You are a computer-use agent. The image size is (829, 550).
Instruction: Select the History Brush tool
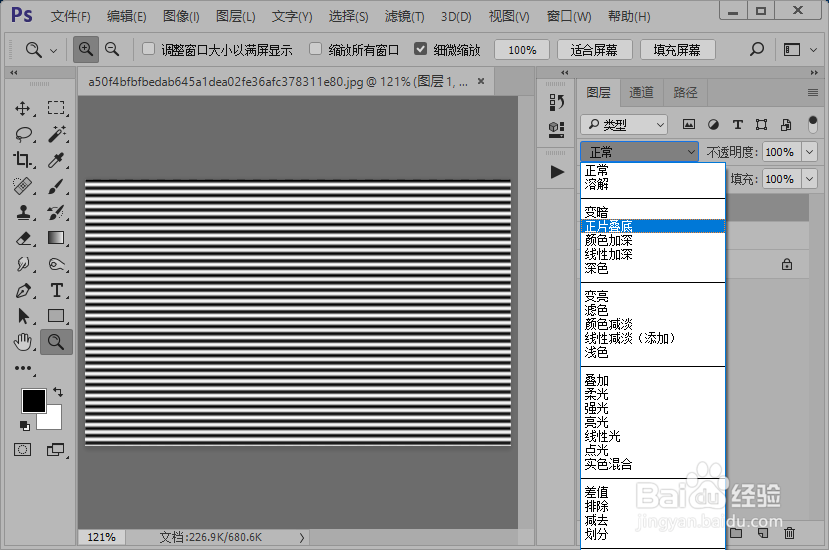[x=56, y=213]
